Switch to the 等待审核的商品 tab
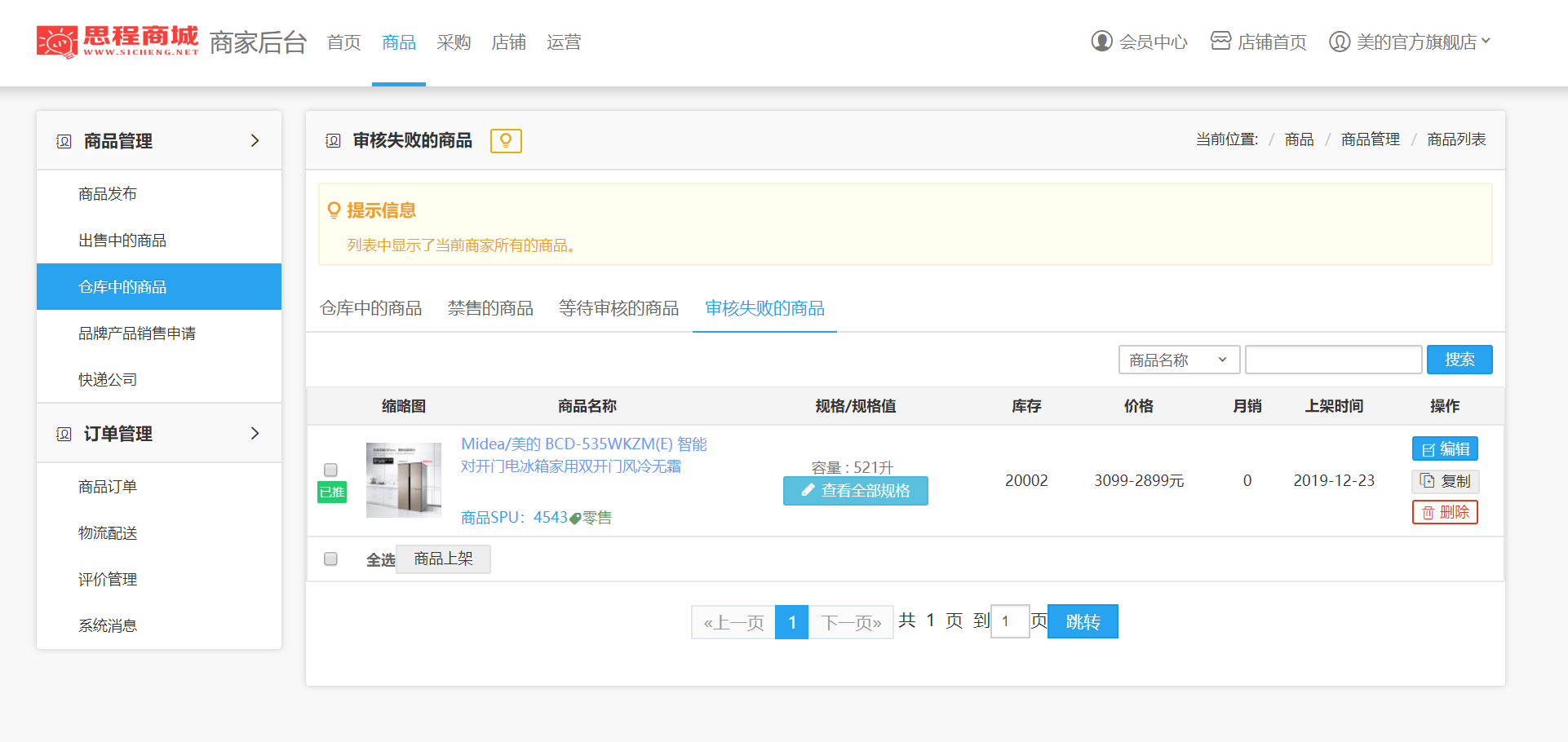This screenshot has width=1568, height=742. 618,308
